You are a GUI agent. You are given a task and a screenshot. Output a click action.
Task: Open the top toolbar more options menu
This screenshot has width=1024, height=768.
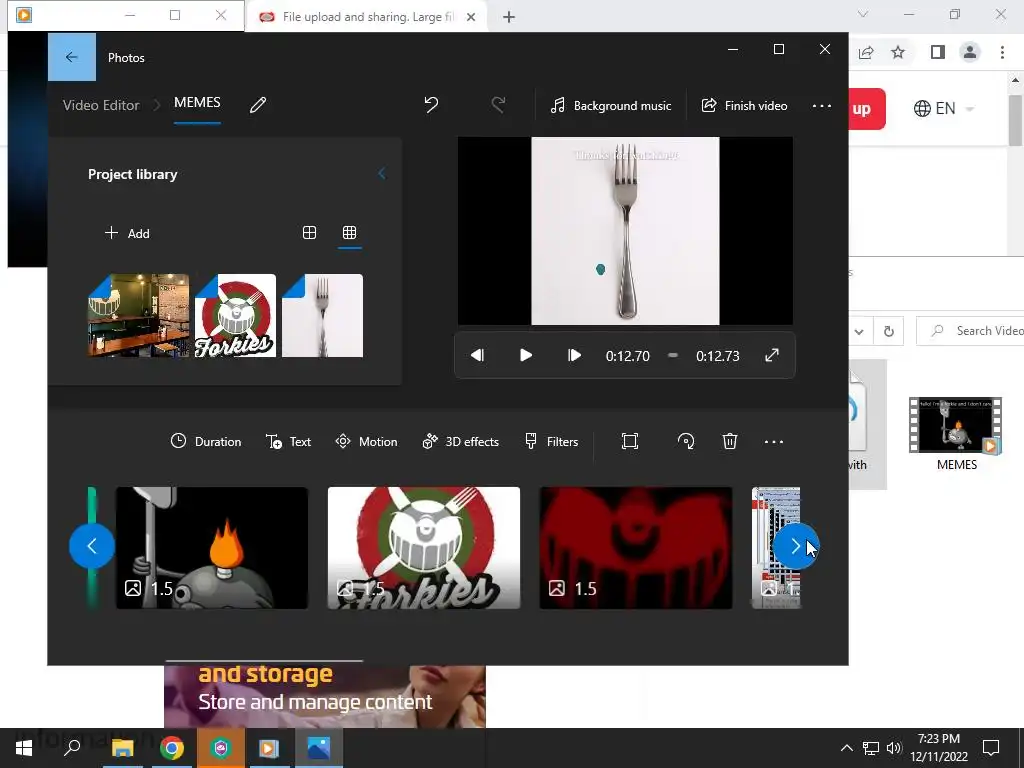coord(822,105)
